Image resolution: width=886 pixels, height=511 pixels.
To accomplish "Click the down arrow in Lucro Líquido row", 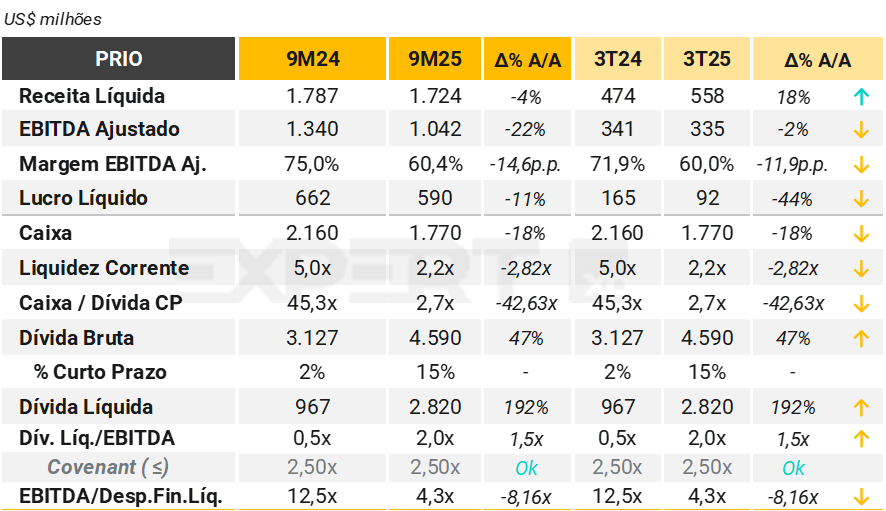I will coord(859,199).
